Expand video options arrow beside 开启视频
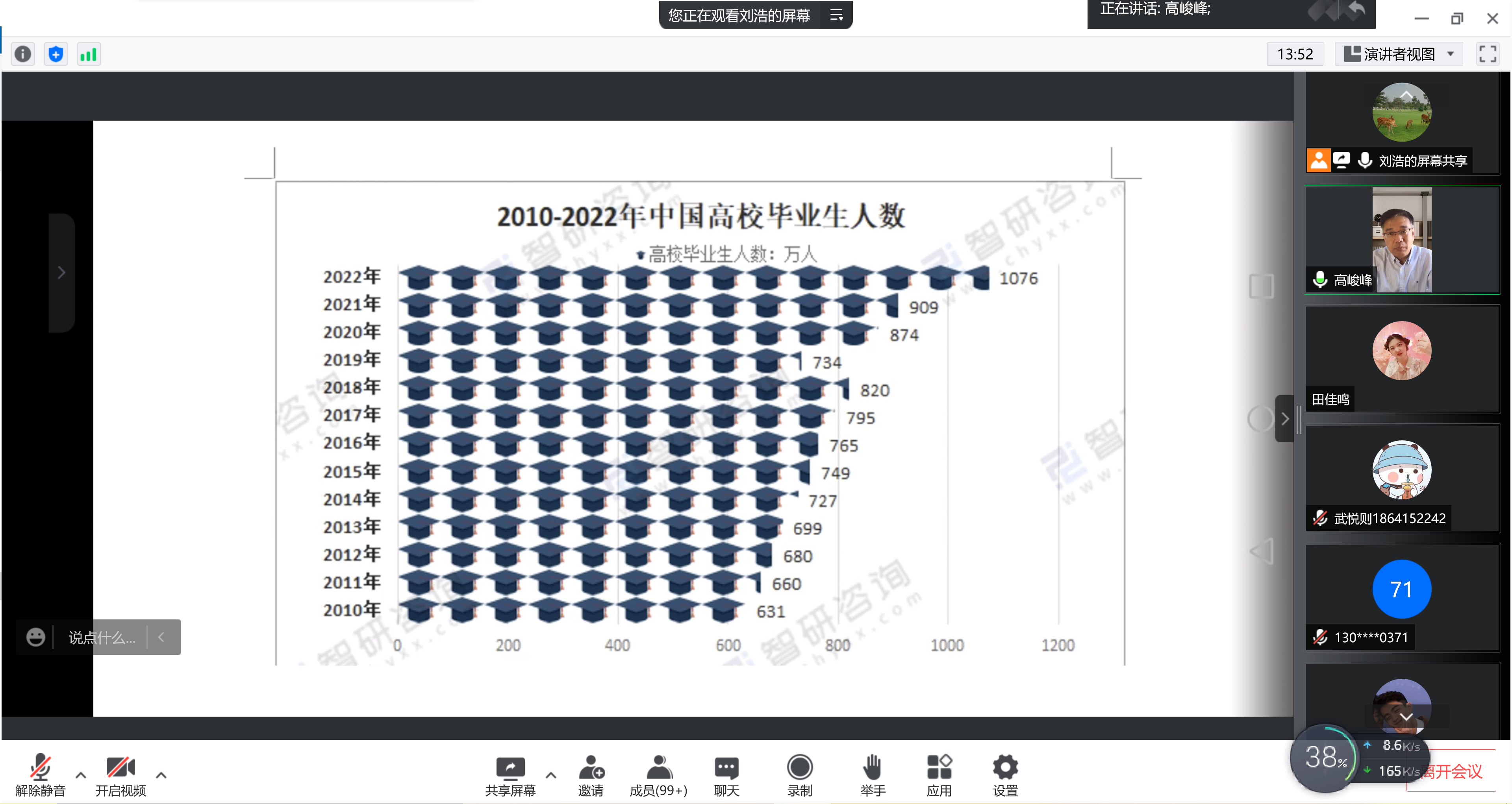The image size is (1512, 804). click(161, 775)
